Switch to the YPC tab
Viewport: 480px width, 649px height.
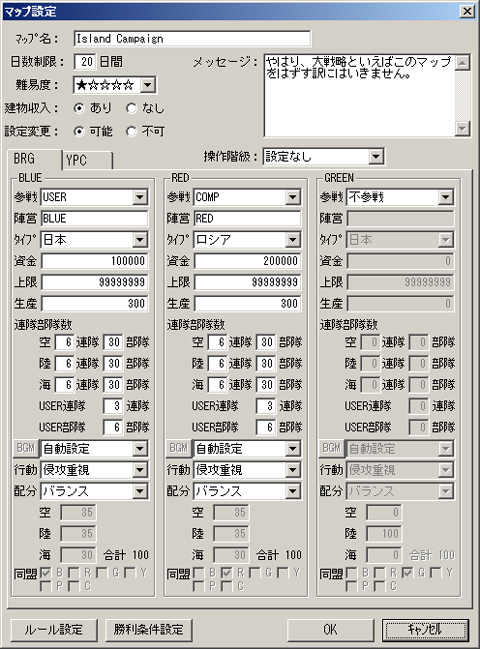tap(87, 160)
